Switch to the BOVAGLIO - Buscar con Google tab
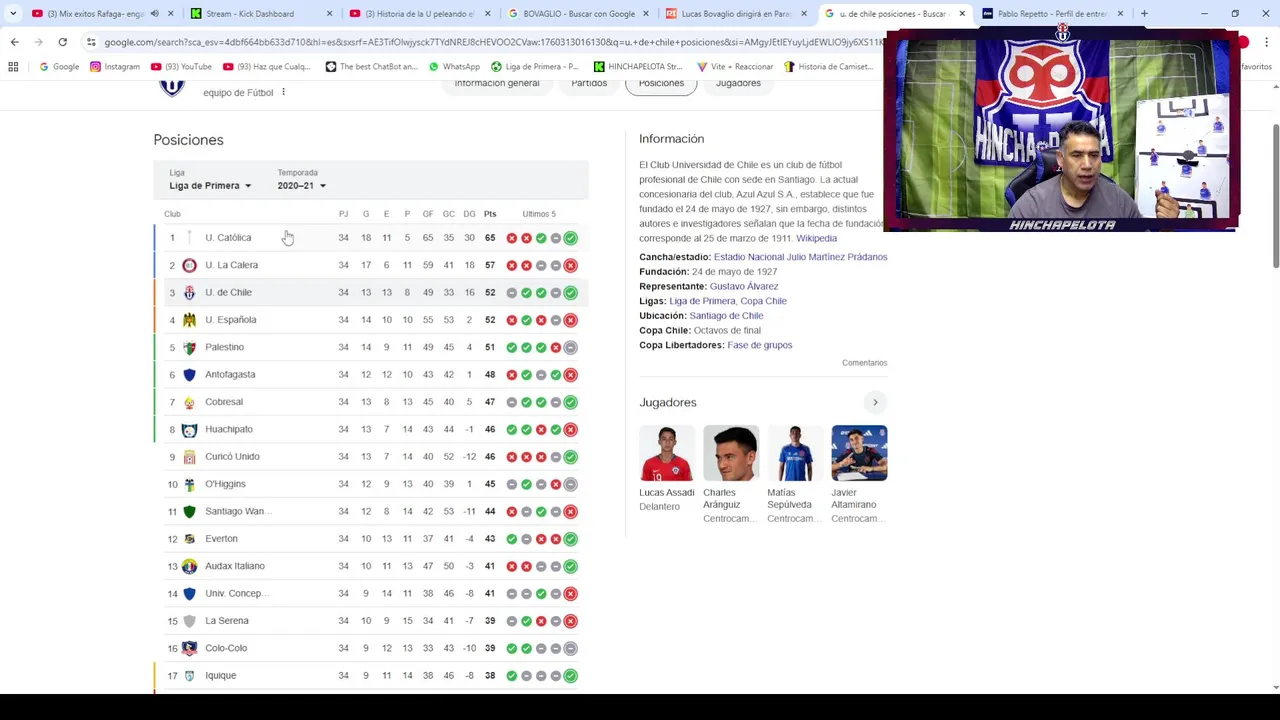1280x720 pixels. pyautogui.click(x=579, y=14)
